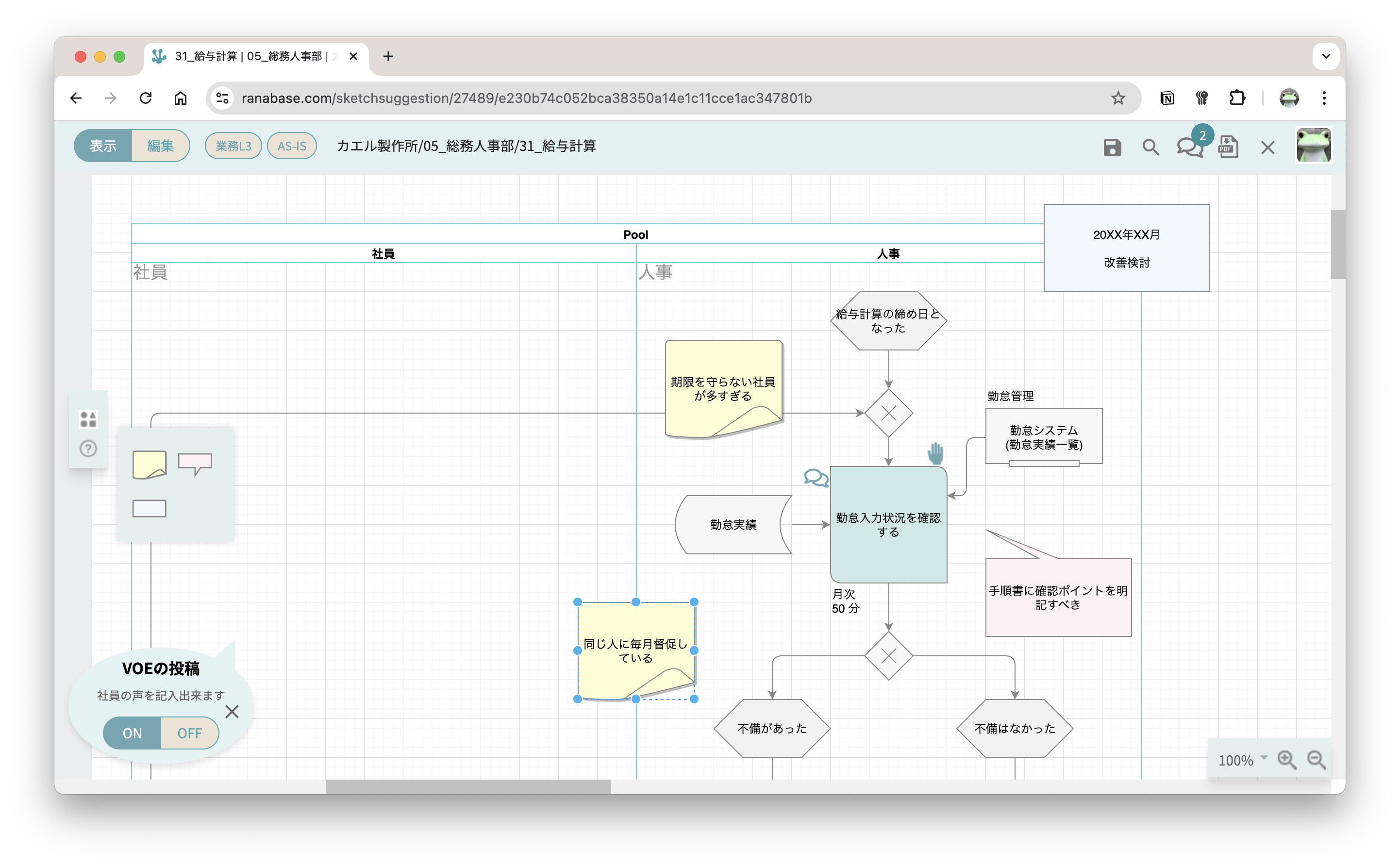The width and height of the screenshot is (1400, 866).
Task: Click the カエル製作所/05_総務人事部/31_給与計算 title
Action: pos(466,146)
